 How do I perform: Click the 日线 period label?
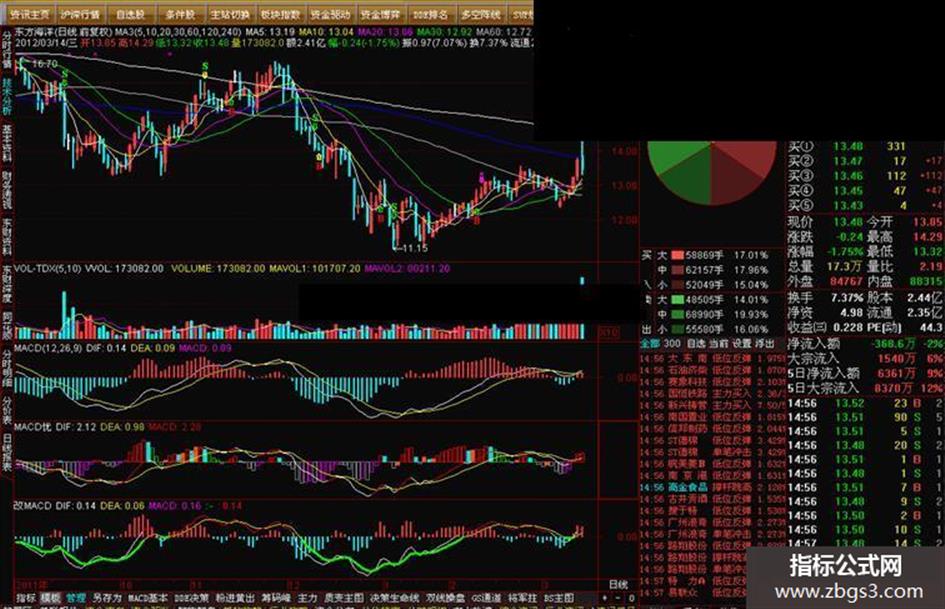618,584
